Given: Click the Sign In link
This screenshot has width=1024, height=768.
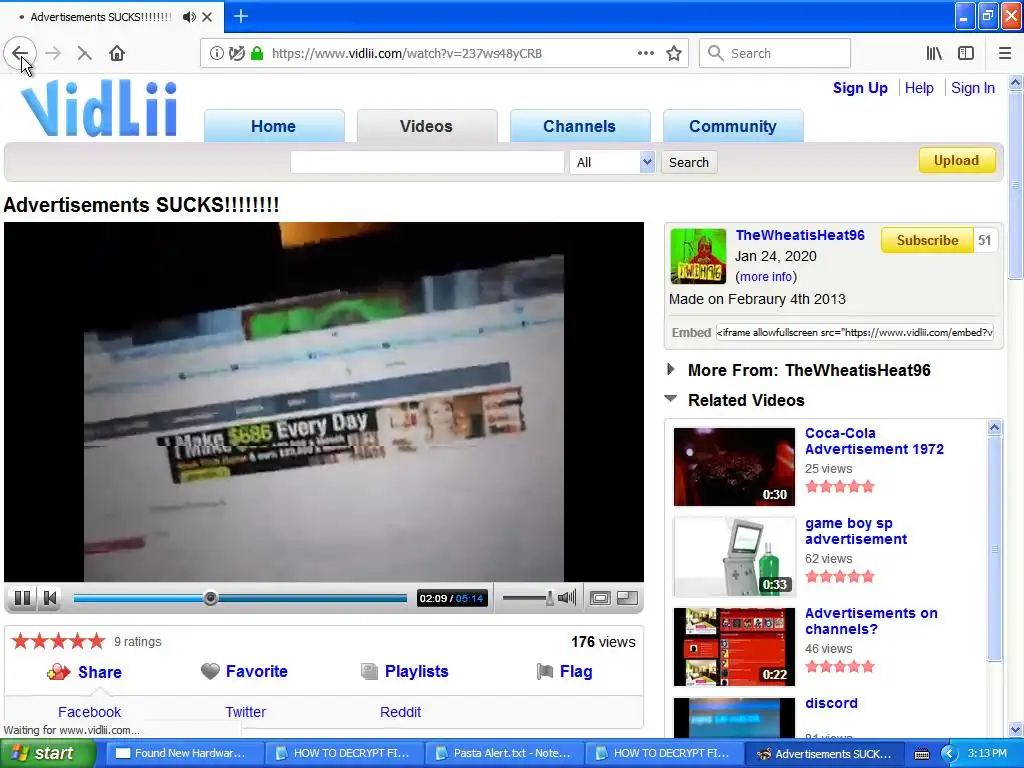Looking at the screenshot, I should tap(972, 88).
